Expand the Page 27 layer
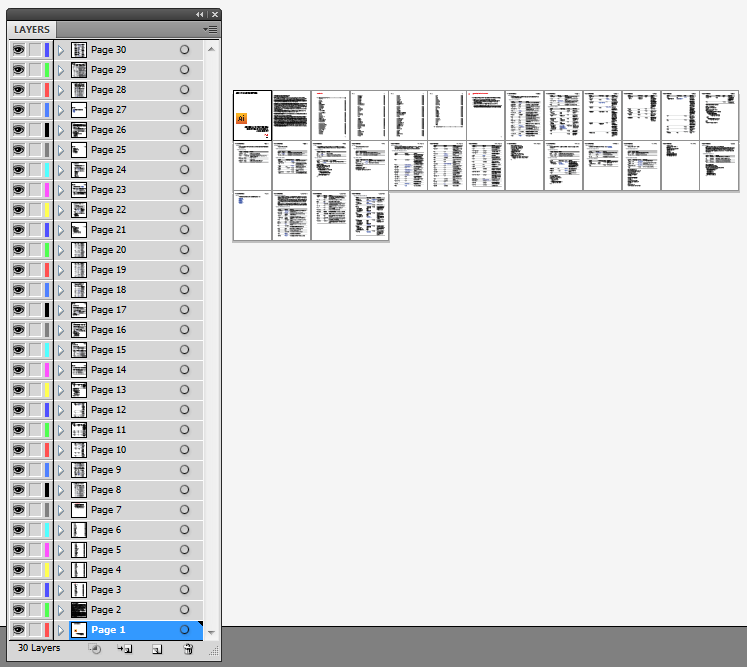The width and height of the screenshot is (747, 667). [x=61, y=110]
